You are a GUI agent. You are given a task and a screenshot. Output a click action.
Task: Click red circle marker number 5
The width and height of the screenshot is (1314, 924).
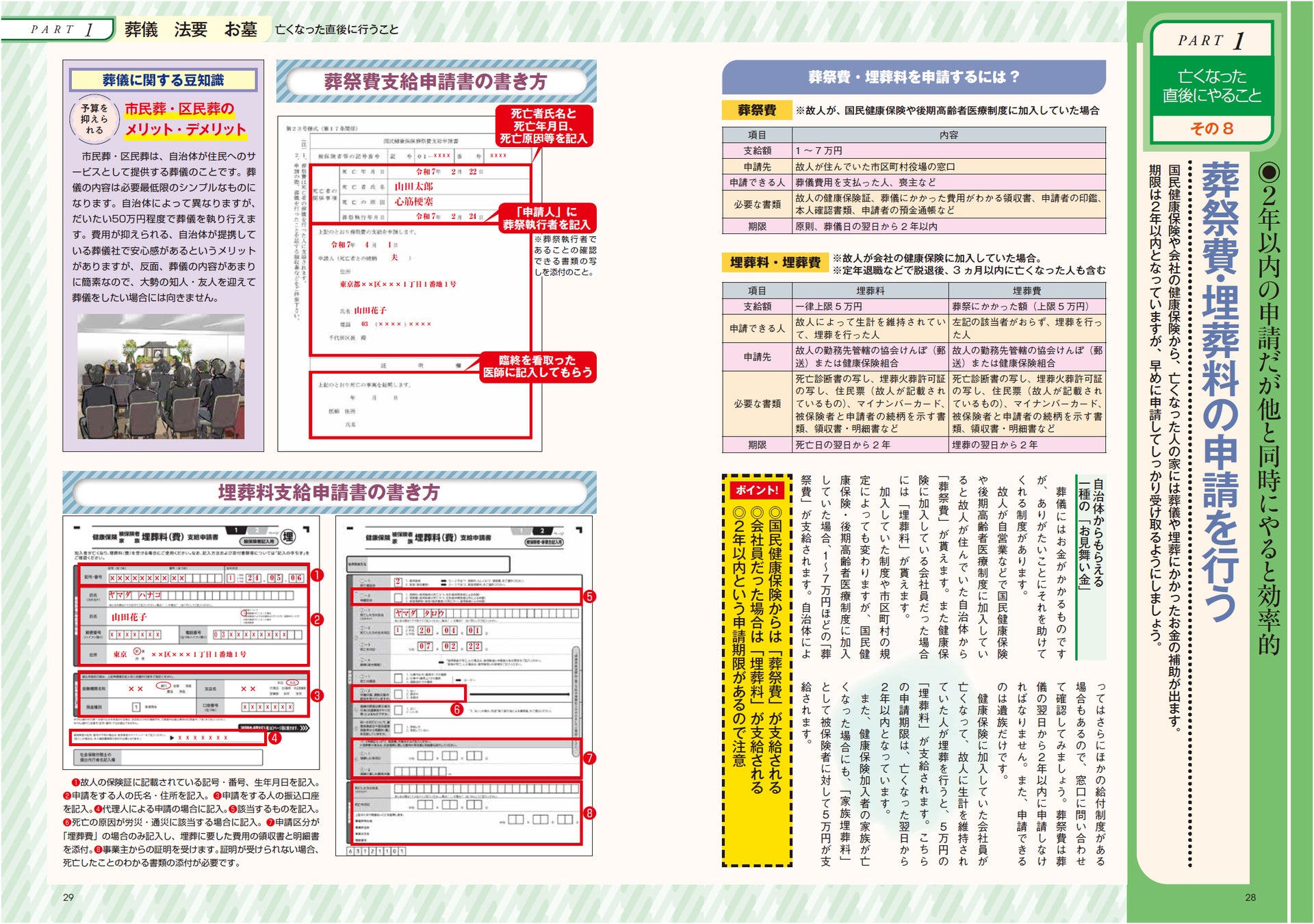[589, 596]
